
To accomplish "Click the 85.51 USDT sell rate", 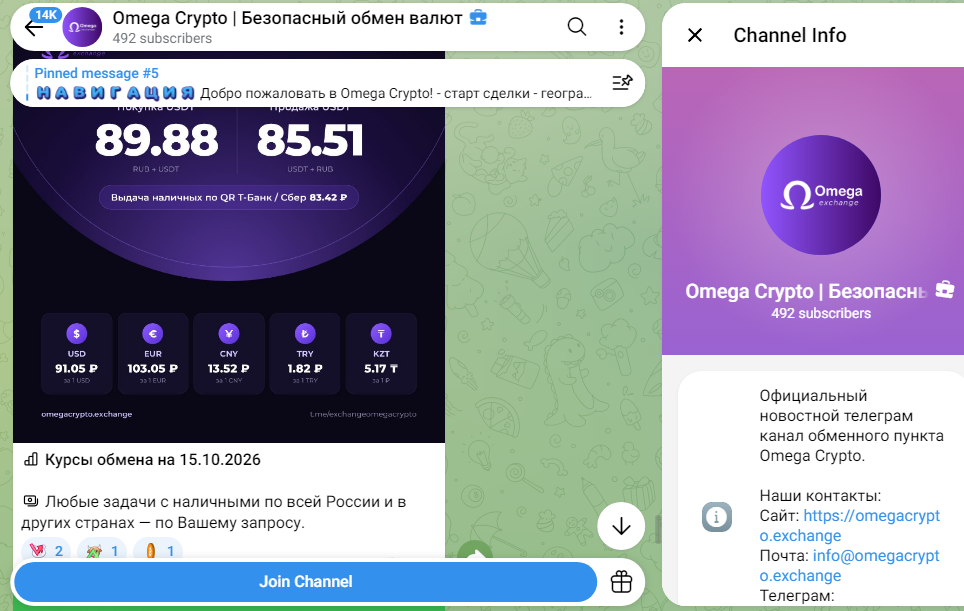I will (309, 140).
